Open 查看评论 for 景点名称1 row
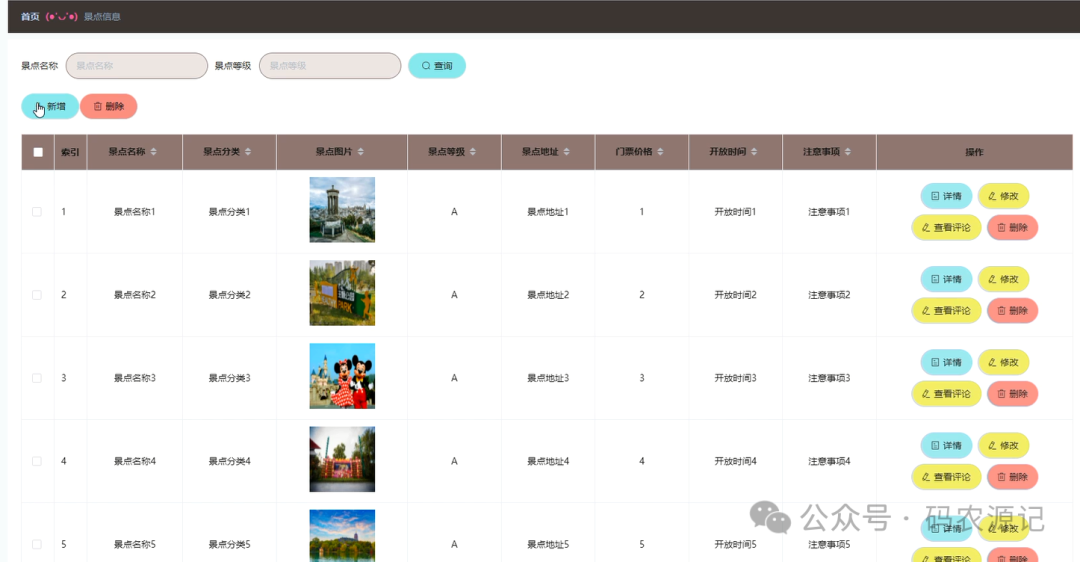 tap(946, 227)
